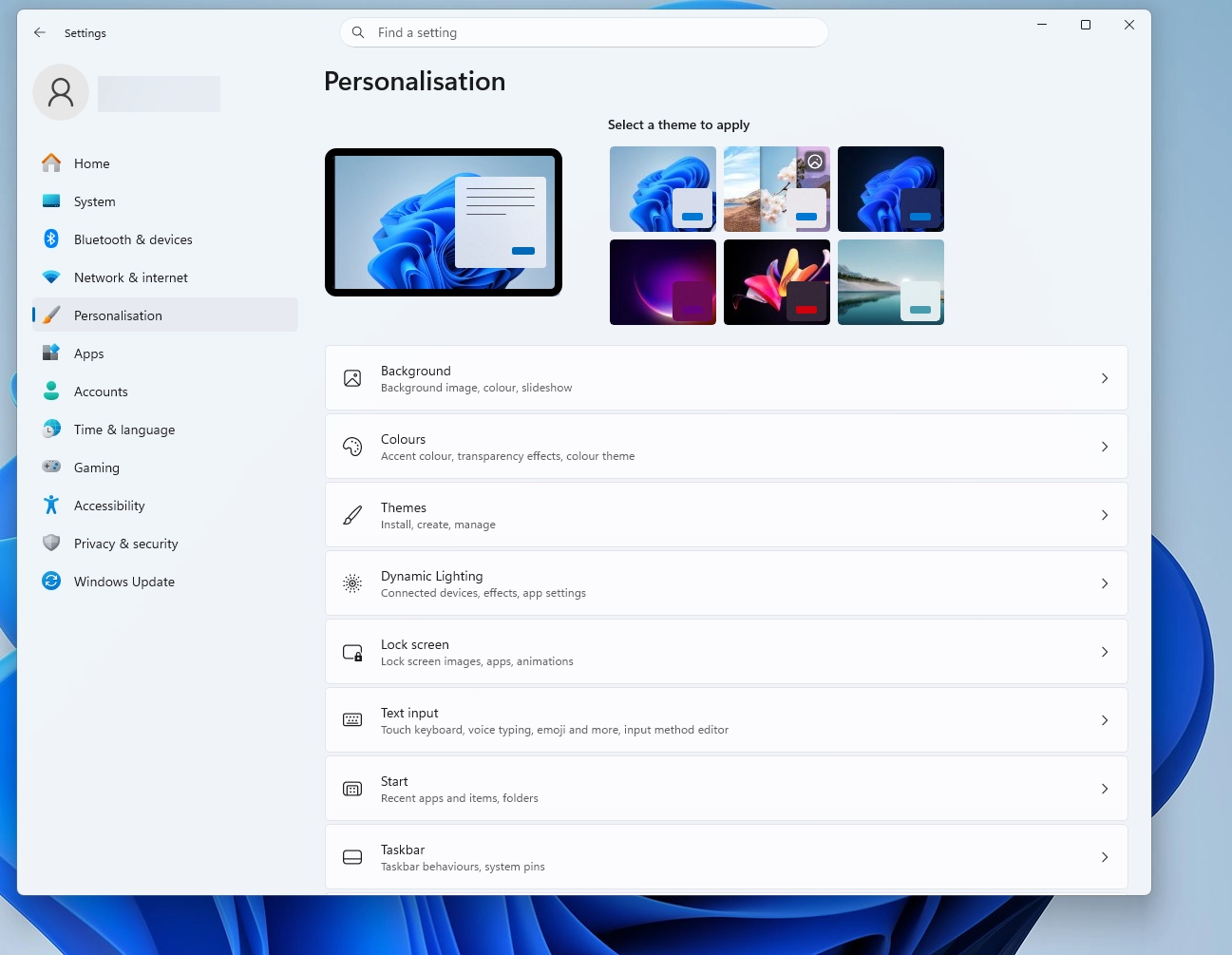The width and height of the screenshot is (1232, 955).
Task: Click the Bluetooth & devices sidebar icon
Action: (x=50, y=239)
